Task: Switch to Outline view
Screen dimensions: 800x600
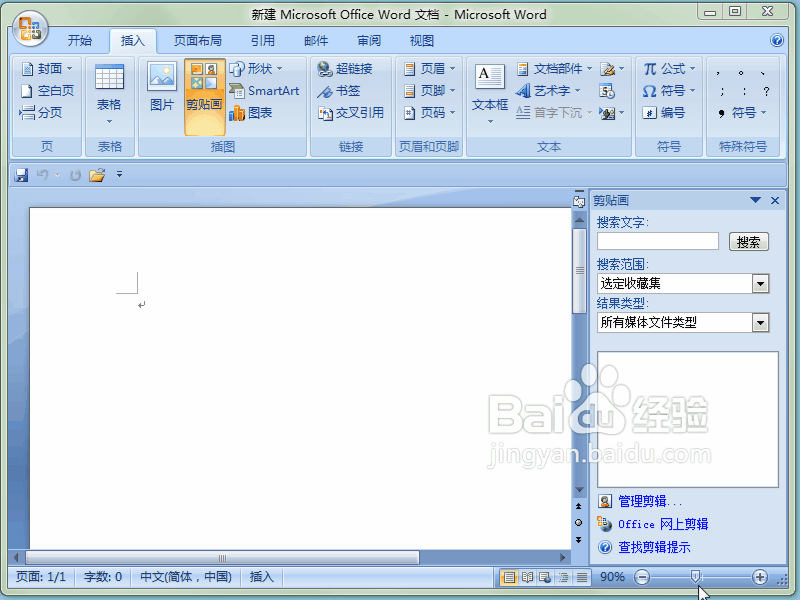Action: 563,577
